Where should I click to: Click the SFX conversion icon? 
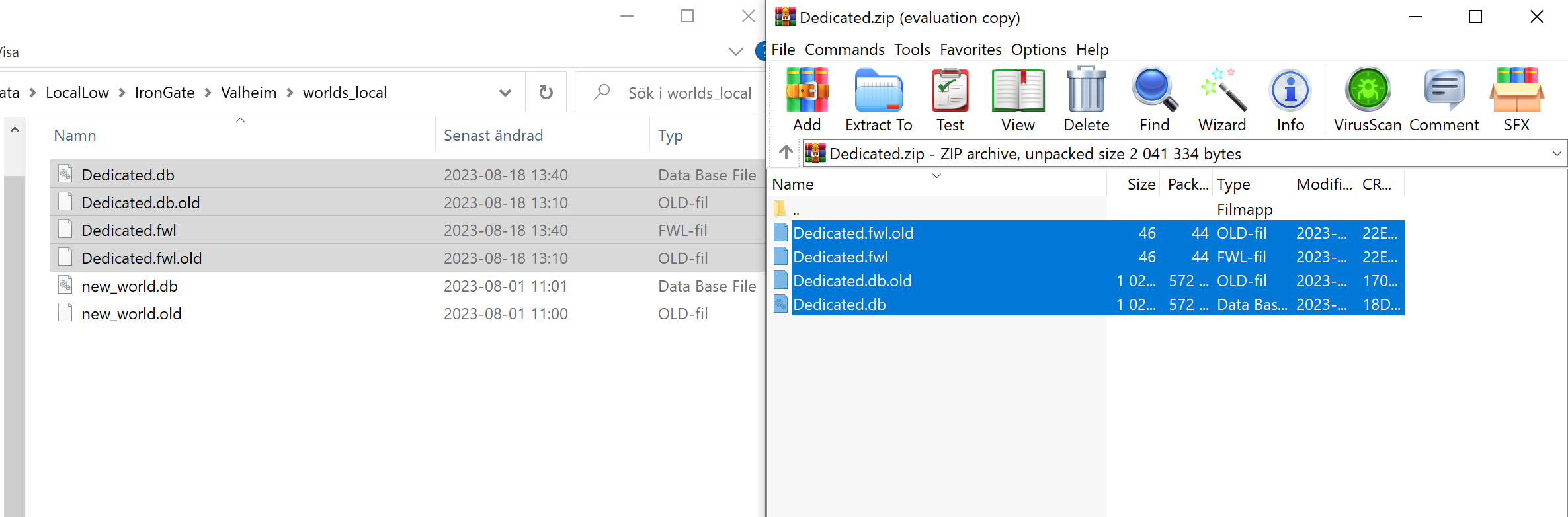pos(1516,90)
